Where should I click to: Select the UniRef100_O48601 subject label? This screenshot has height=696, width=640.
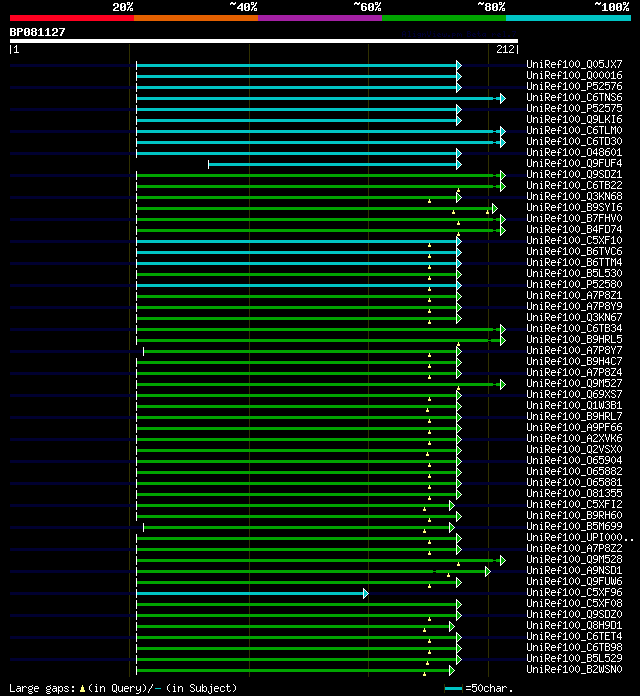tap(574, 153)
